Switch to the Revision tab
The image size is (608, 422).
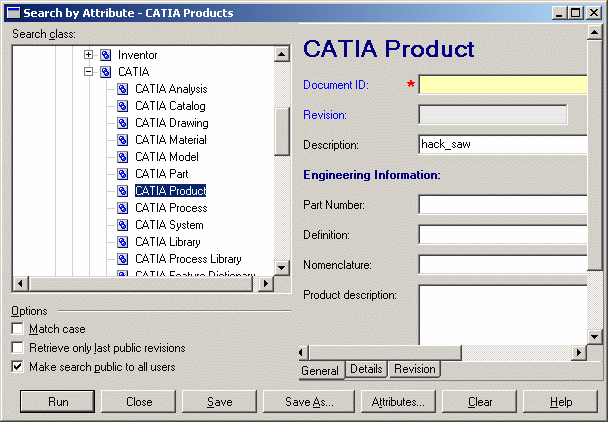coord(415,369)
